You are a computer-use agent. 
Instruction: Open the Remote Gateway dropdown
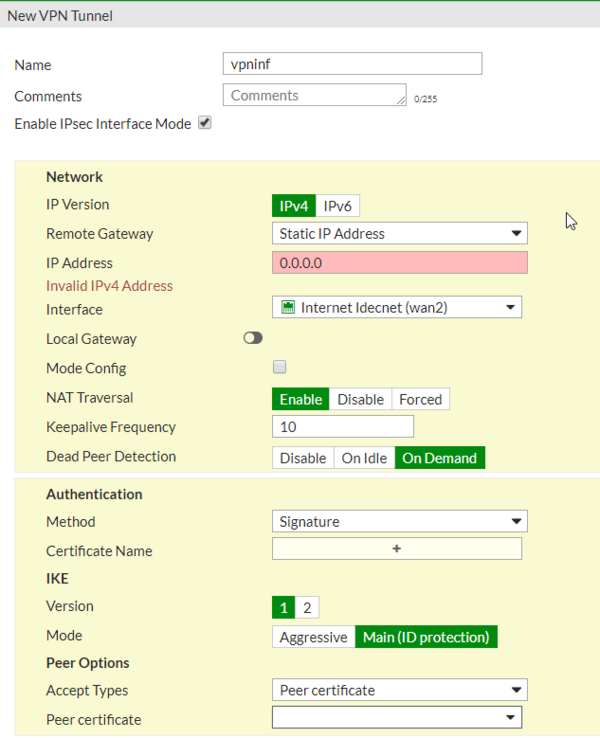(x=399, y=234)
